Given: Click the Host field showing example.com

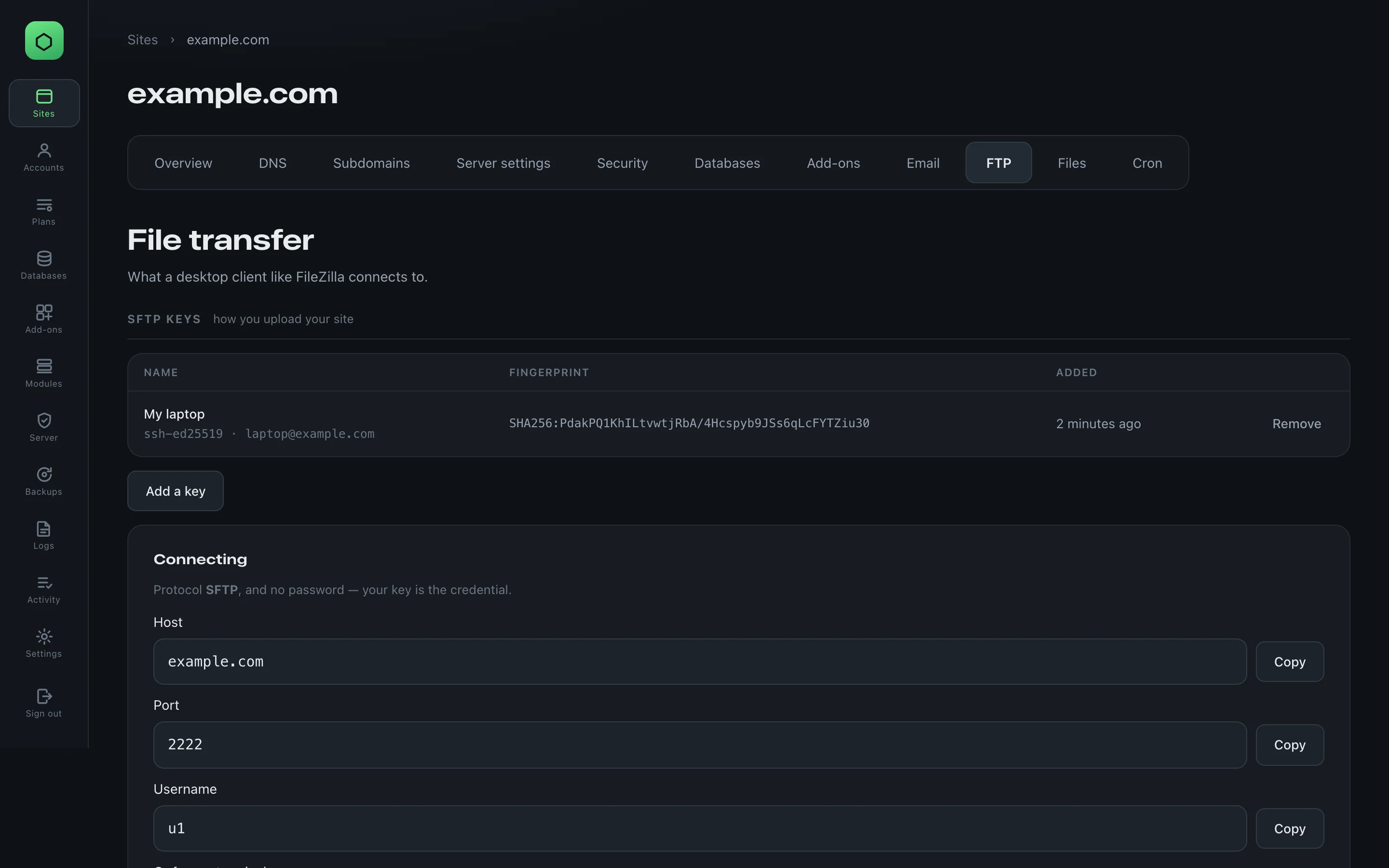Looking at the screenshot, I should 700,662.
